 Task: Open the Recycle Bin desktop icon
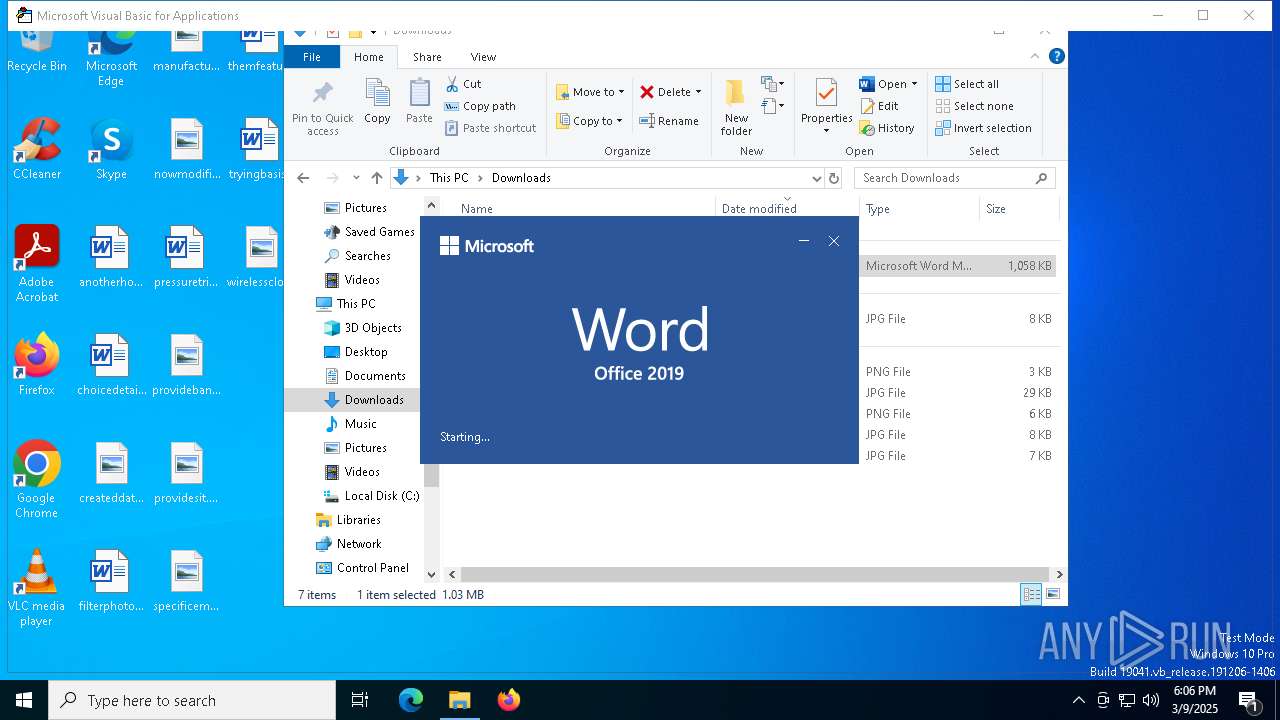tap(37, 52)
